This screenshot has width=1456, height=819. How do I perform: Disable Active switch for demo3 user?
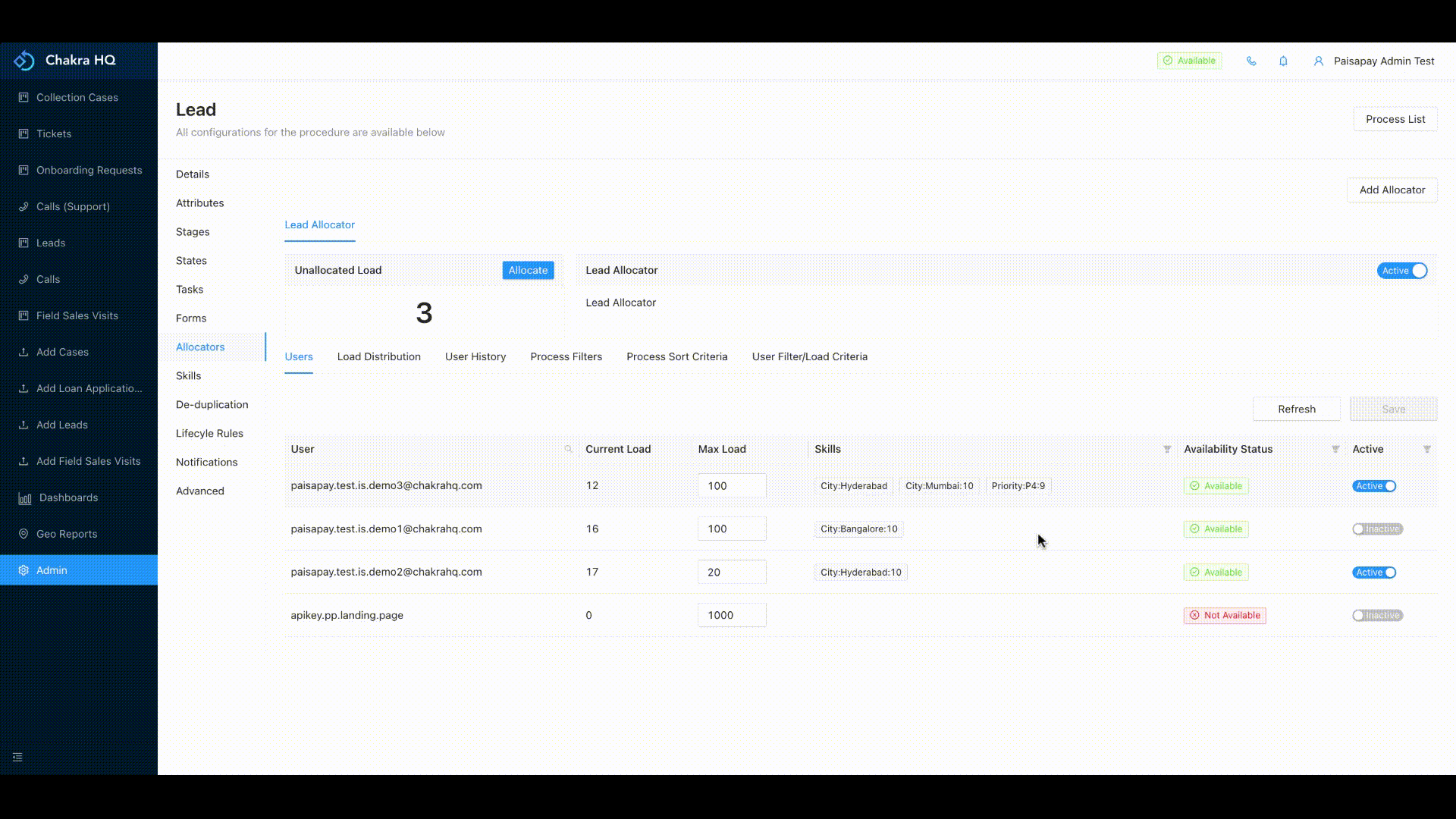[x=1374, y=486]
